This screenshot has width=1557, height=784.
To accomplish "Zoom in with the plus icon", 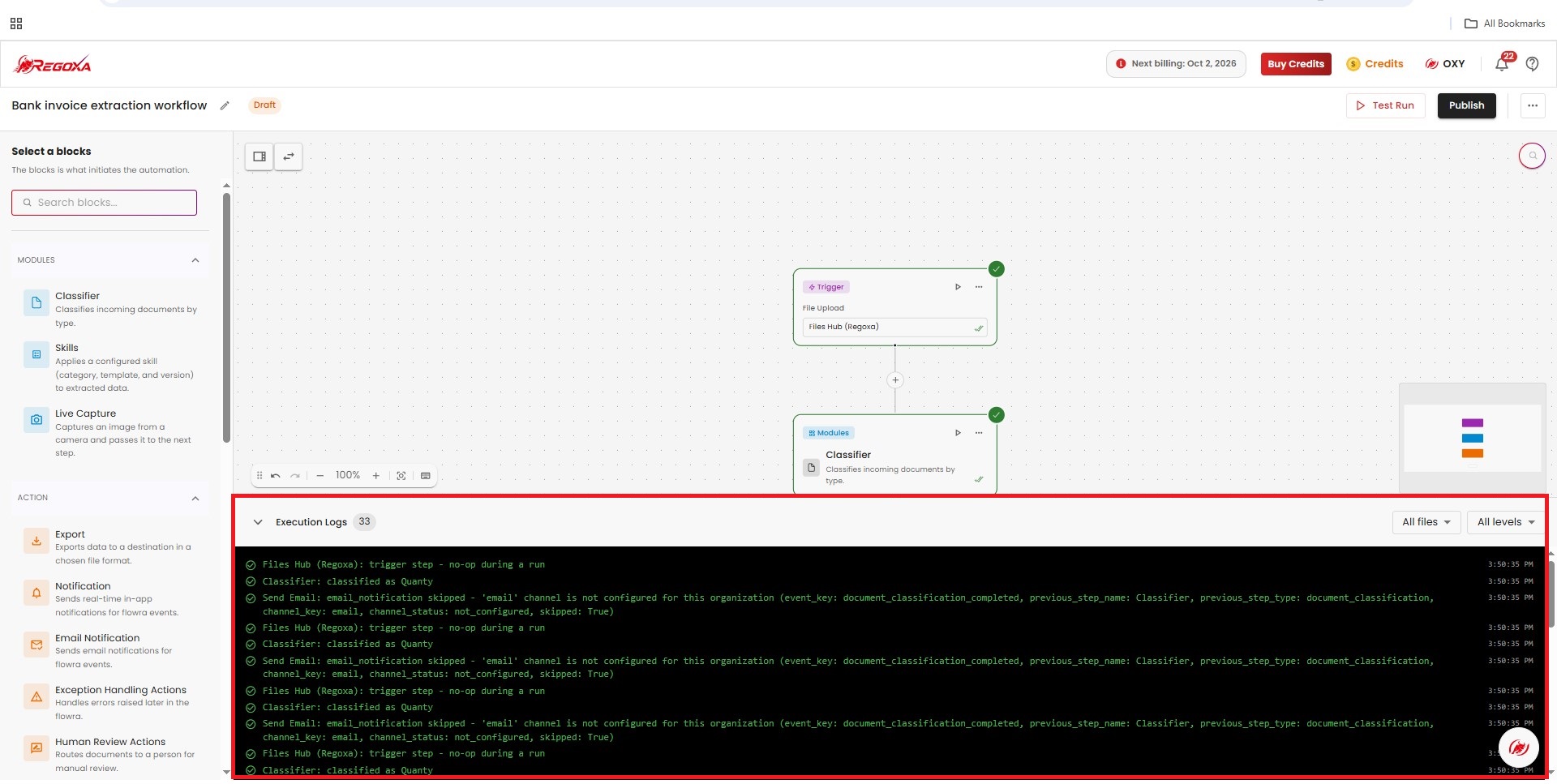I will pyautogui.click(x=376, y=476).
